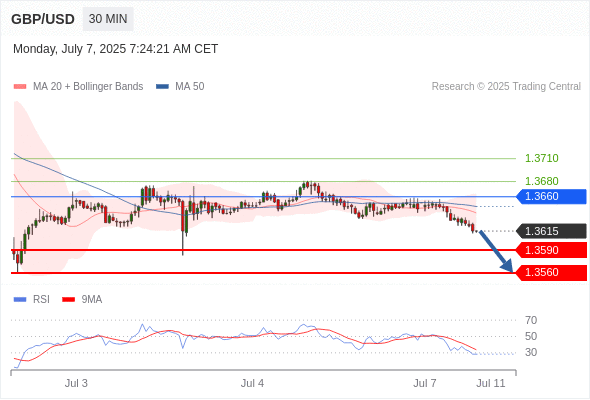The width and height of the screenshot is (590, 400).
Task: Select the red 1.3560 support tag
Action: (x=551, y=272)
